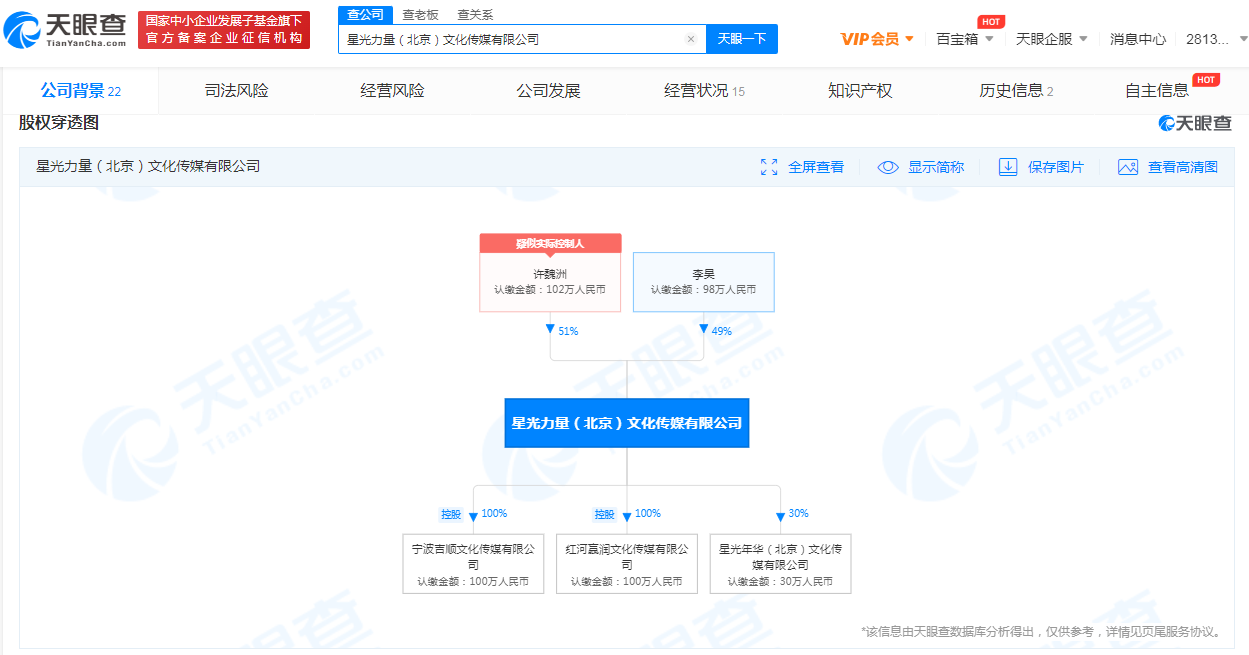The image size is (1249, 655).
Task: Select the 红河赢润文化传媒有限公司 subsidiary node
Action: coord(627,564)
